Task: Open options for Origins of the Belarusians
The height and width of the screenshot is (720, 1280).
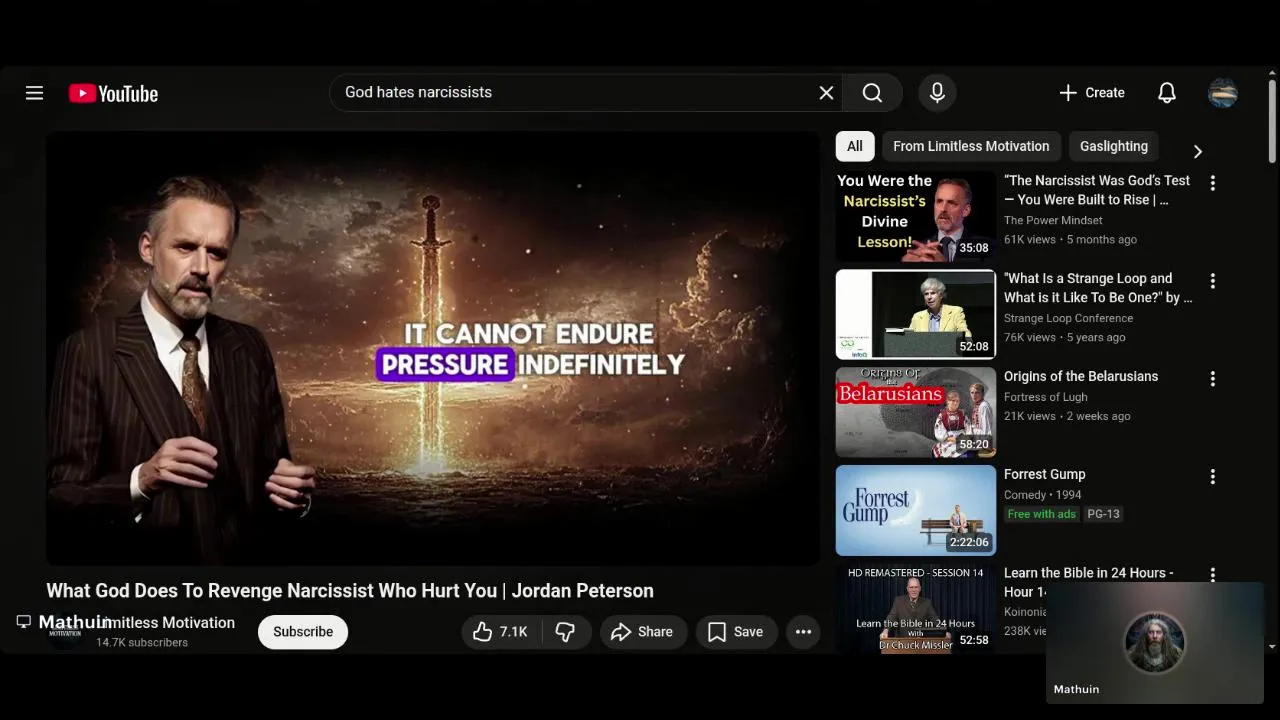Action: pyautogui.click(x=1212, y=379)
